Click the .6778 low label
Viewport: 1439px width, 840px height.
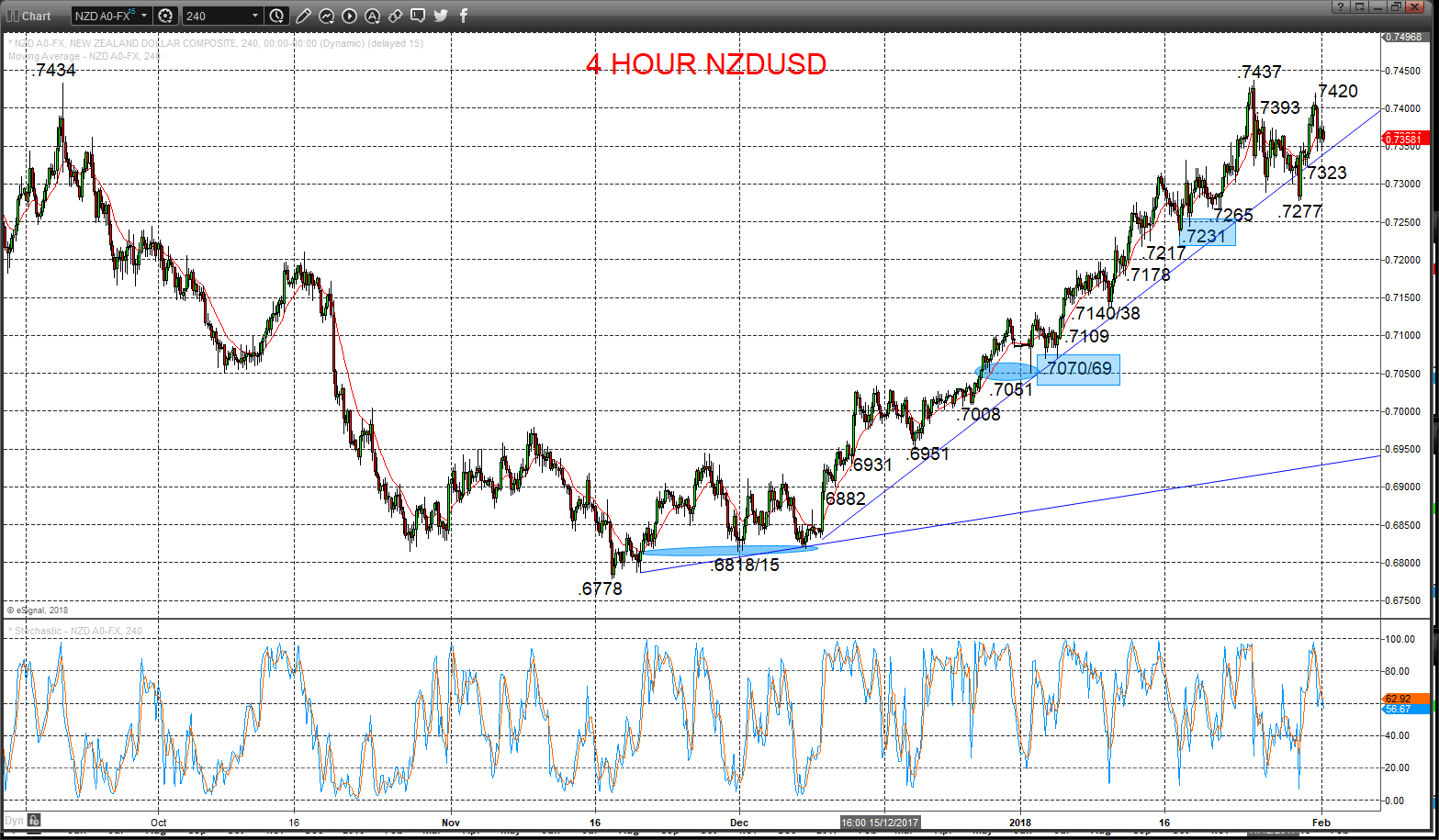(601, 588)
